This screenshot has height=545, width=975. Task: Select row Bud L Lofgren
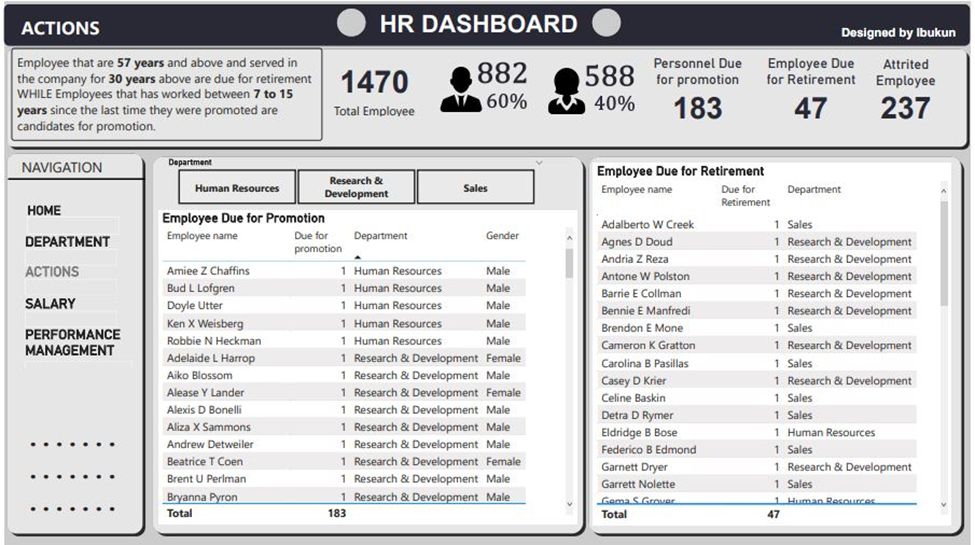click(x=344, y=288)
